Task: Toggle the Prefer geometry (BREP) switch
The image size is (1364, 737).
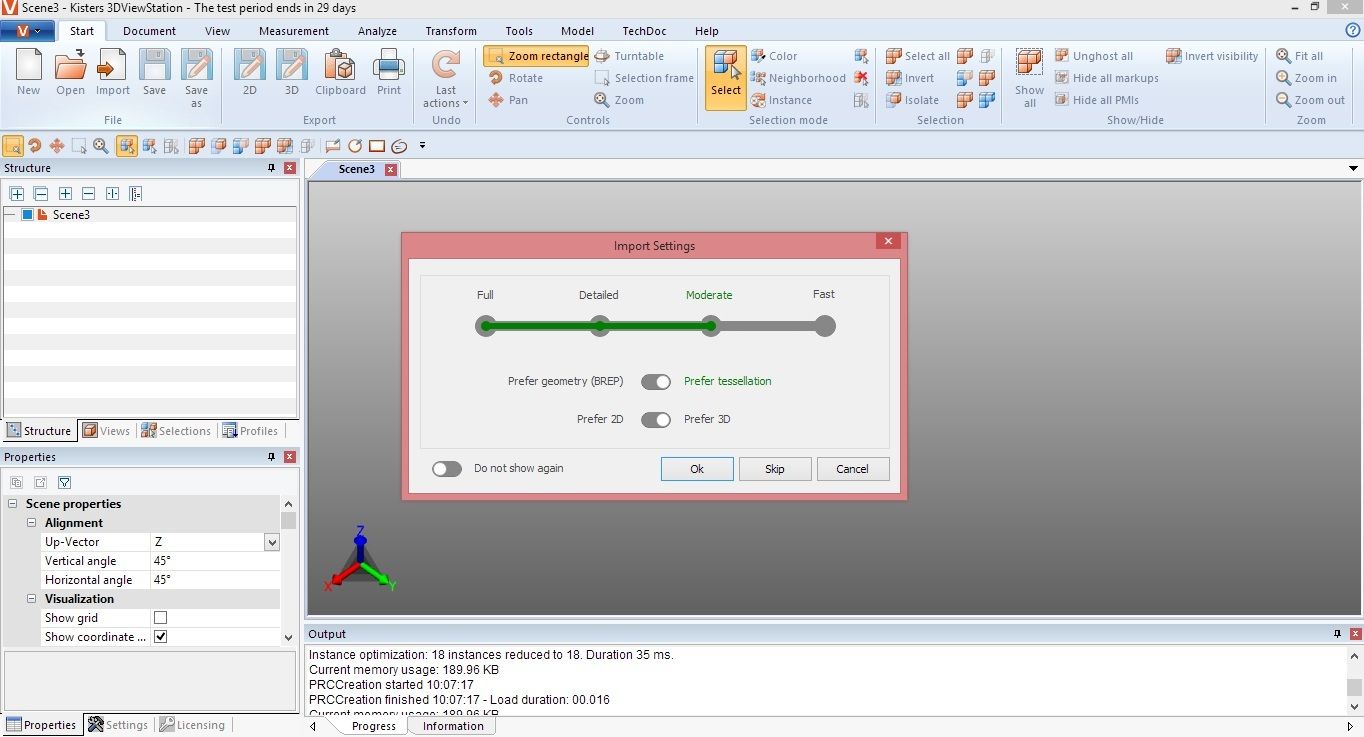Action: click(656, 382)
